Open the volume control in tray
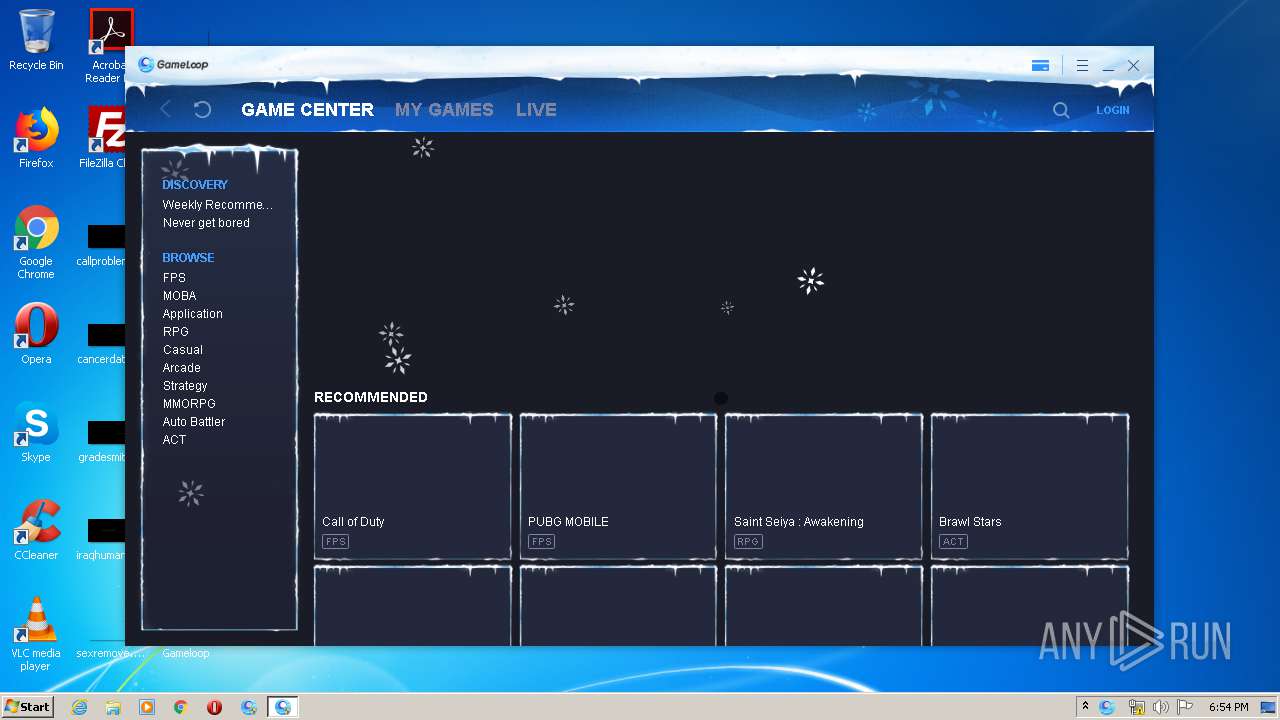Image resolution: width=1280 pixels, height=720 pixels. coord(1160,707)
